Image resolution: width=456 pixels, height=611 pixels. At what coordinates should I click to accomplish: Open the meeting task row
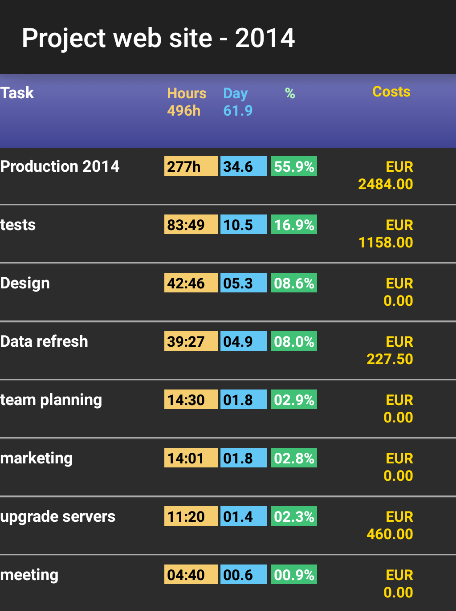click(228, 583)
